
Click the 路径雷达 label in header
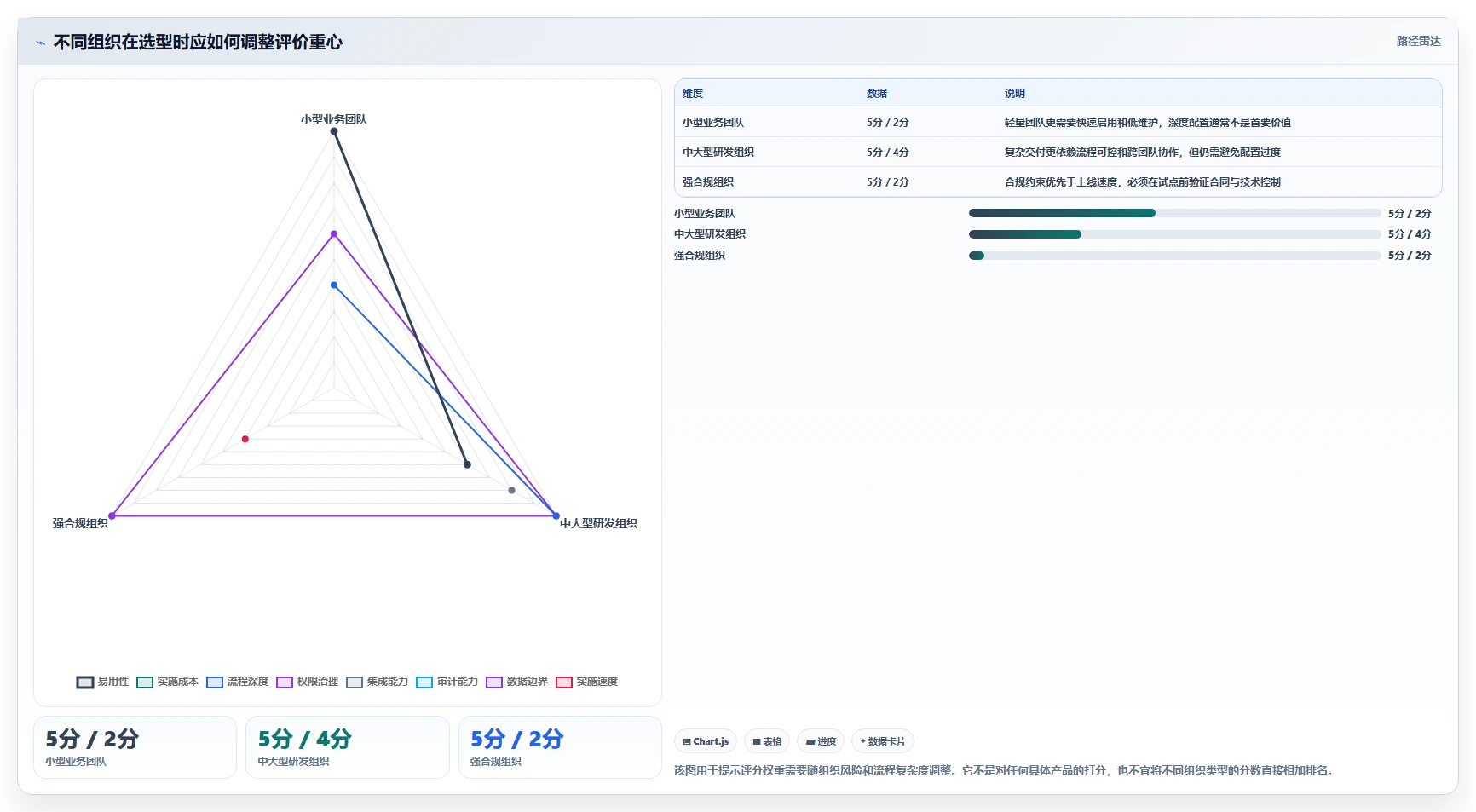tap(1418, 41)
